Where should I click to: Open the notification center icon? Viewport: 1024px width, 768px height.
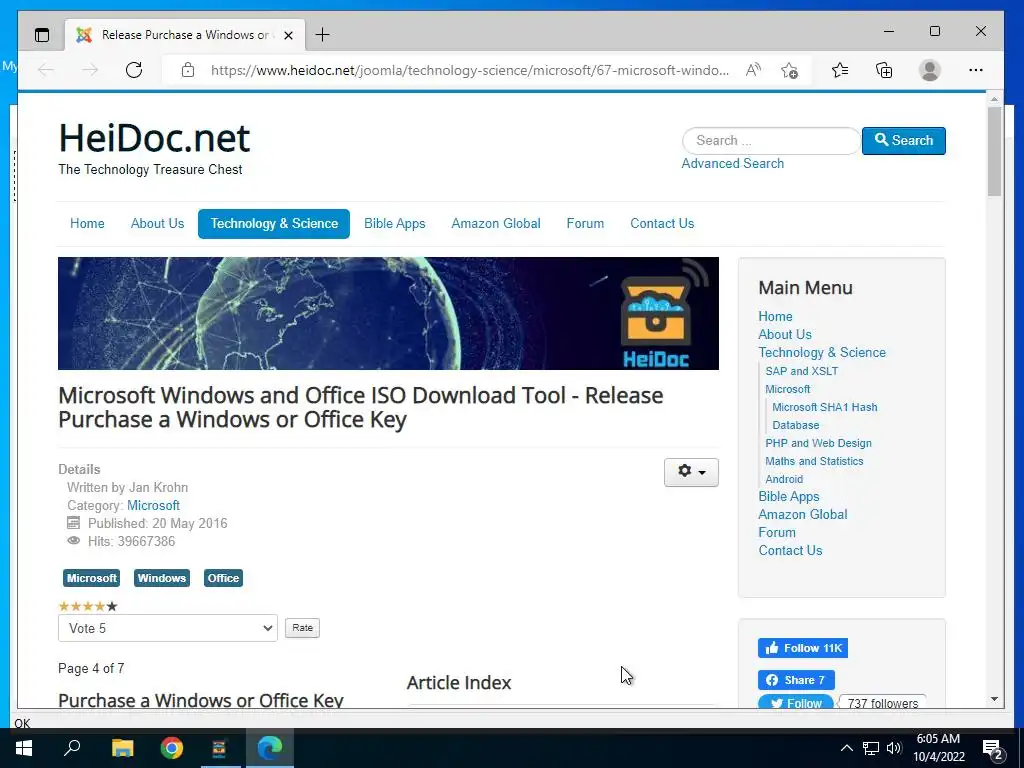pos(992,749)
